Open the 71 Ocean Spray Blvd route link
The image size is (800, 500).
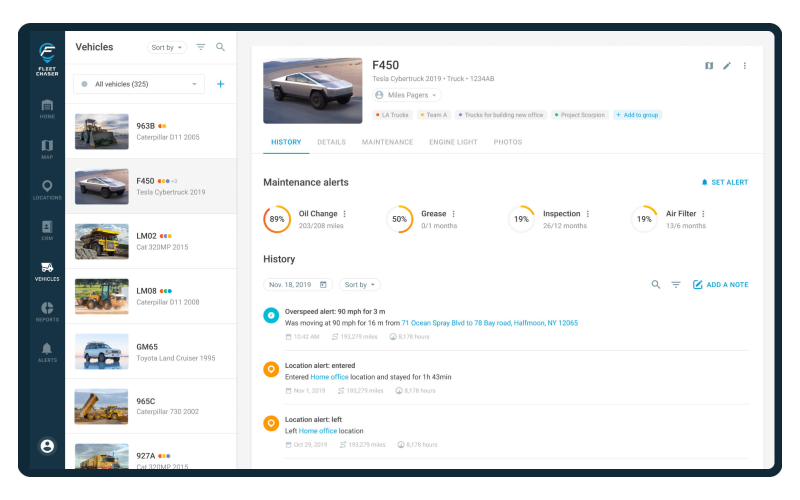click(x=489, y=323)
